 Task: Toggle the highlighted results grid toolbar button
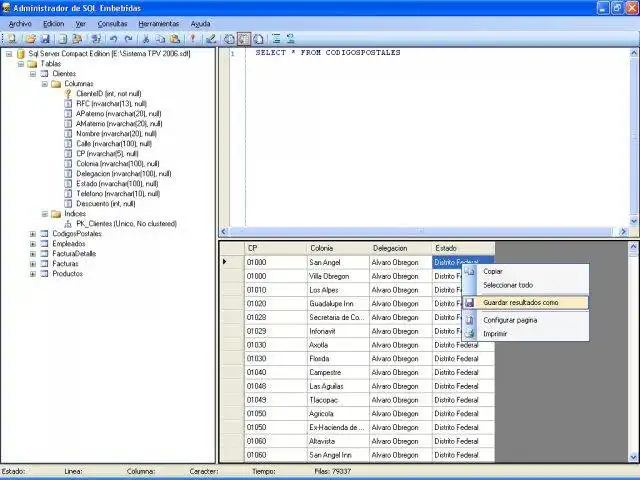pyautogui.click(x=244, y=39)
